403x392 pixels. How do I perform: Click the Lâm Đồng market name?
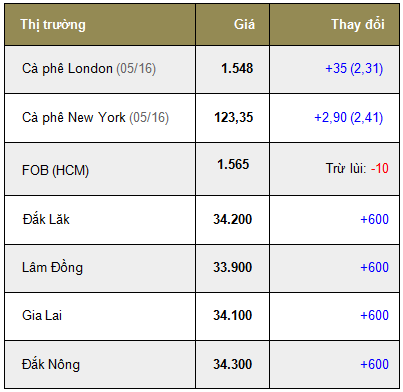(52, 267)
